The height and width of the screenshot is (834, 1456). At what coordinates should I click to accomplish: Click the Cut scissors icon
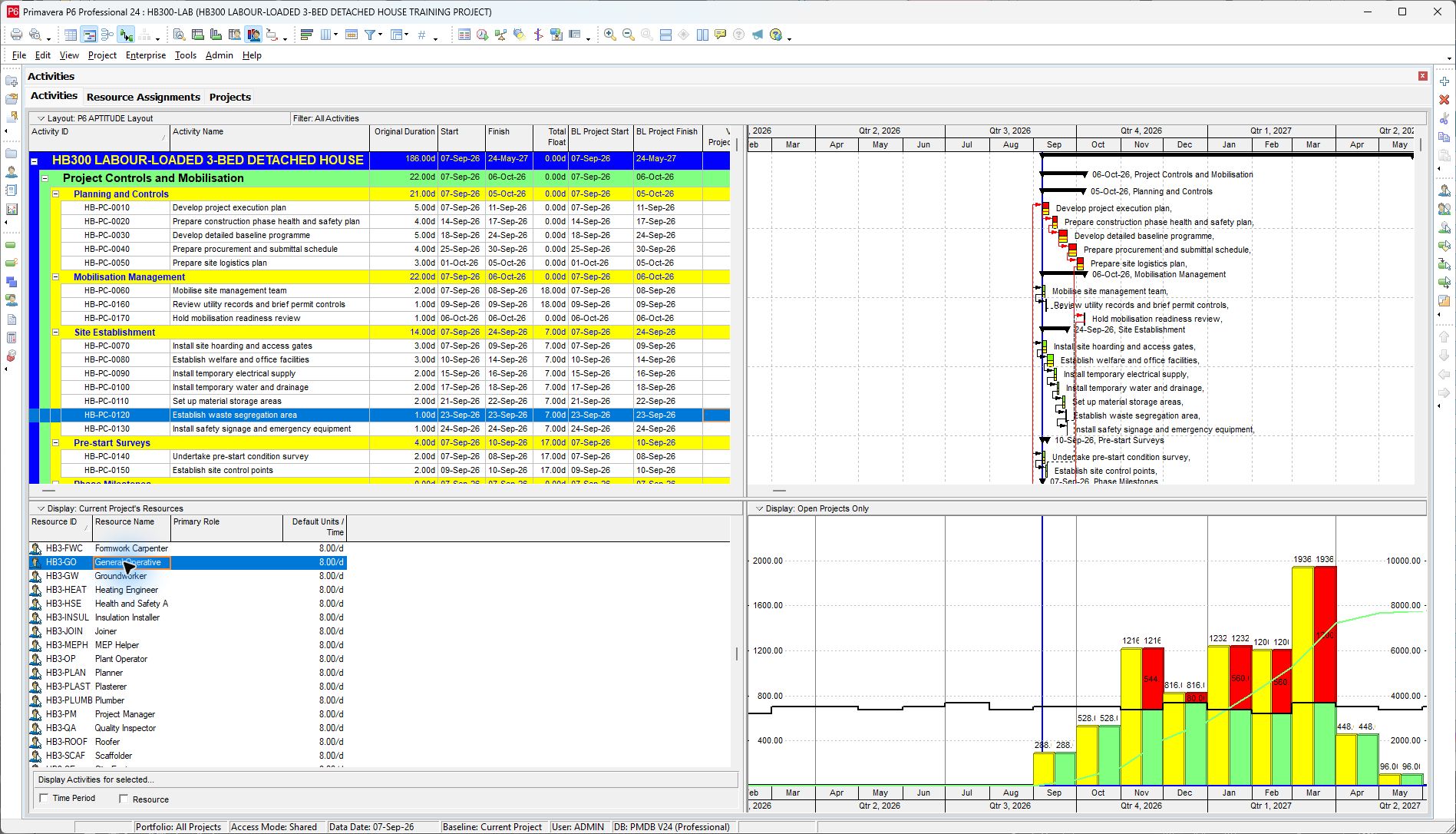coord(1444,118)
